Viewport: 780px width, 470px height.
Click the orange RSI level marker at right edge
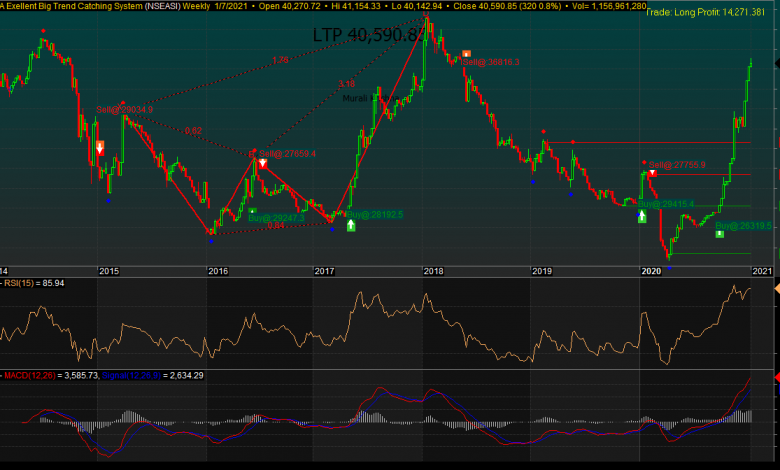[777, 288]
